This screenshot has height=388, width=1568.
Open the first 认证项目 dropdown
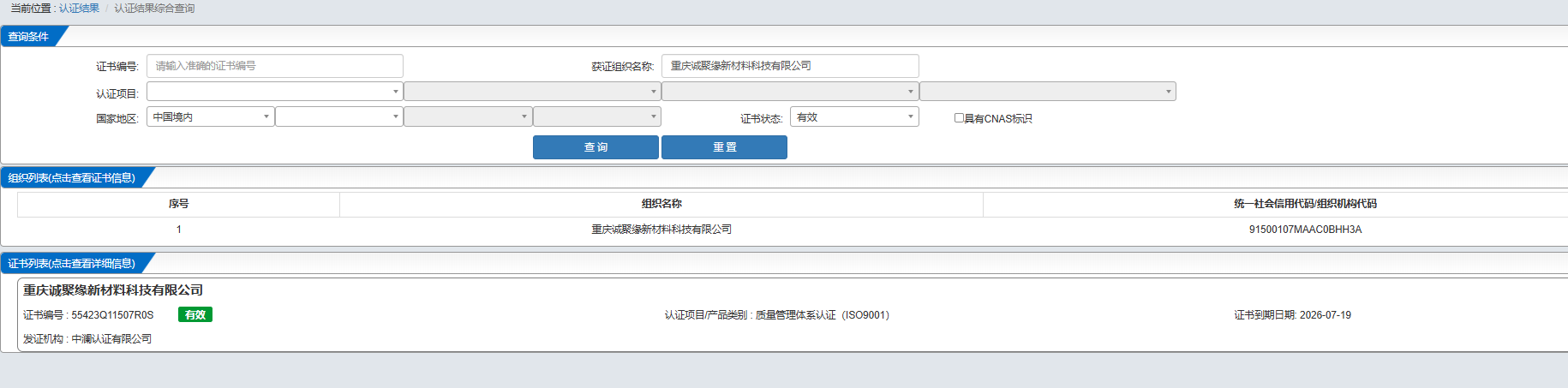[275, 92]
